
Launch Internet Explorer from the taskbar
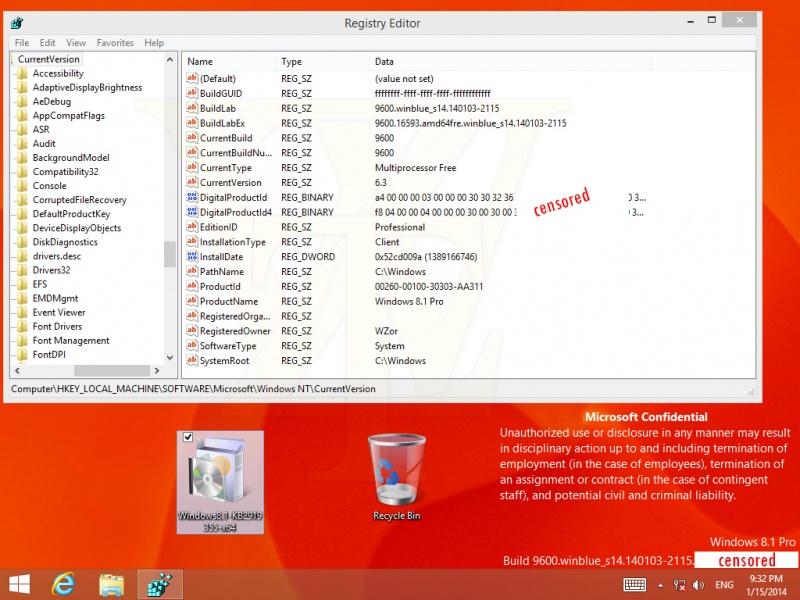(x=64, y=584)
